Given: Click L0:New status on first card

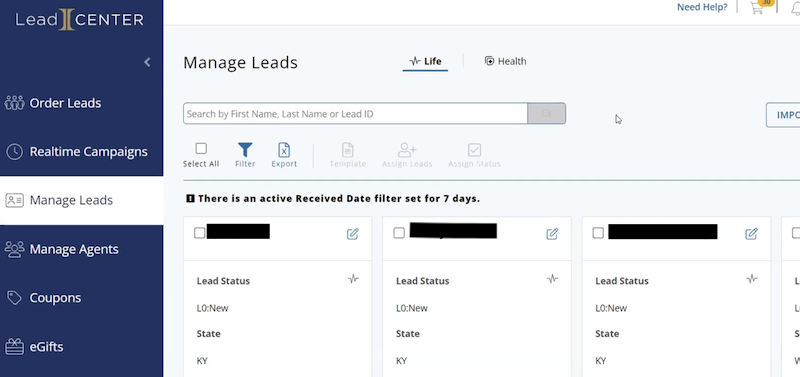Looking at the screenshot, I should point(212,308).
